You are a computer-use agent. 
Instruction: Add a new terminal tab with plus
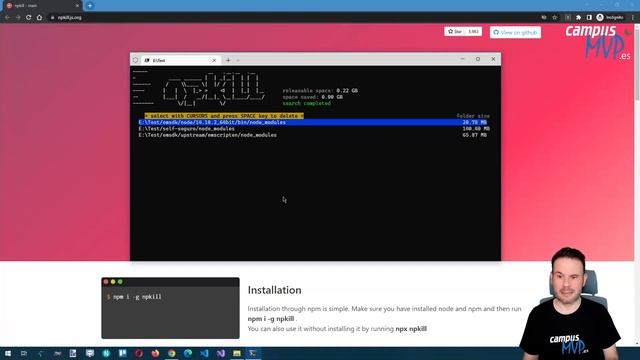(x=228, y=60)
